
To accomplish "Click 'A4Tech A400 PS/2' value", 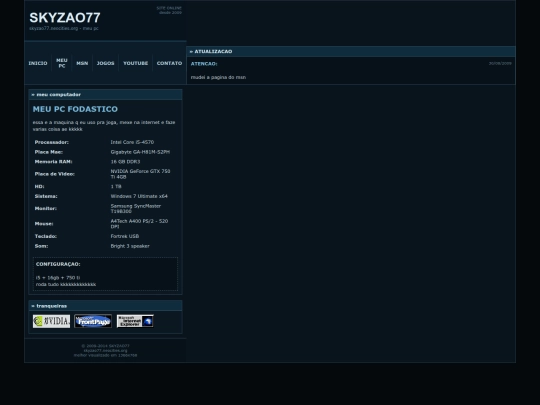I will click(x=139, y=224).
